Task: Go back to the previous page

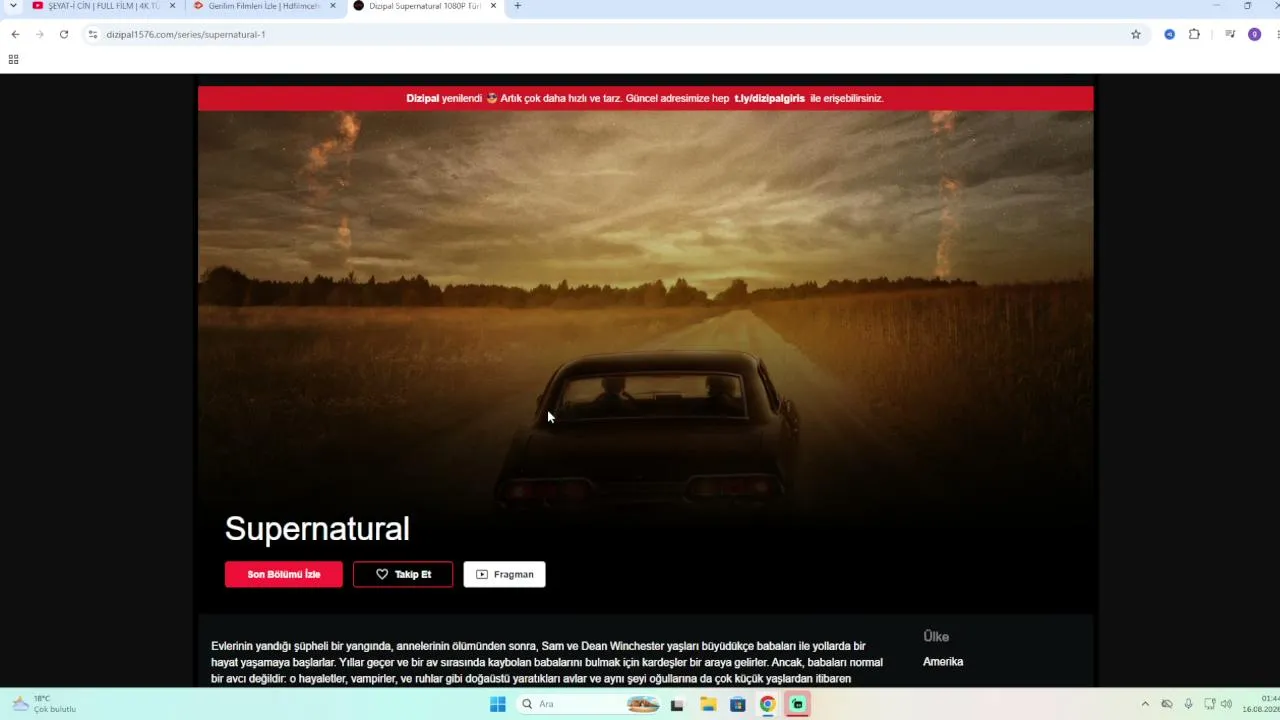Action: click(x=15, y=34)
